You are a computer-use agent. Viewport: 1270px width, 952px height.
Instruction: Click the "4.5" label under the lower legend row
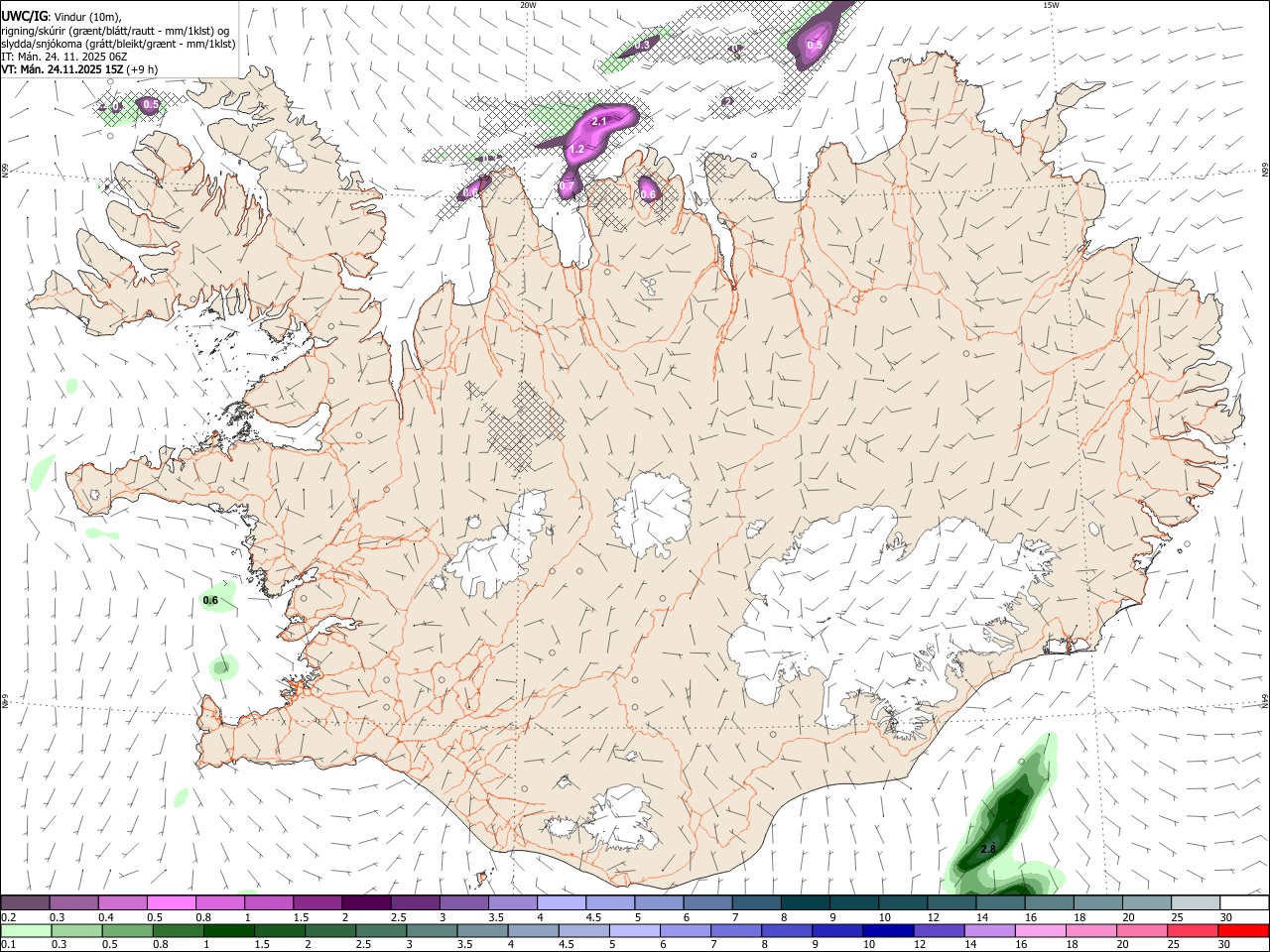tap(566, 945)
